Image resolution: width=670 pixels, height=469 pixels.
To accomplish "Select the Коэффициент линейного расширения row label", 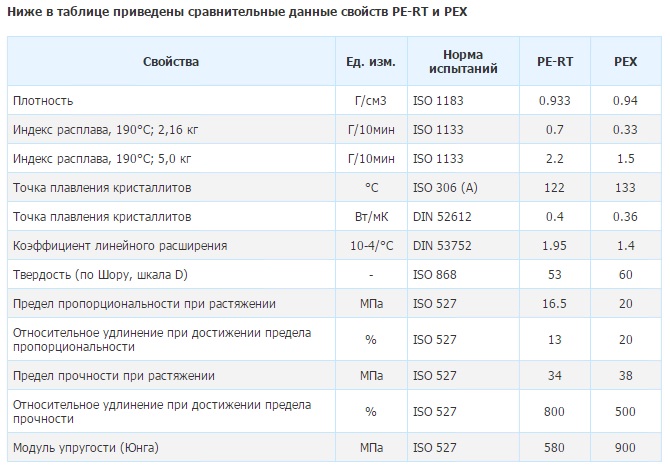I will pos(119,246).
